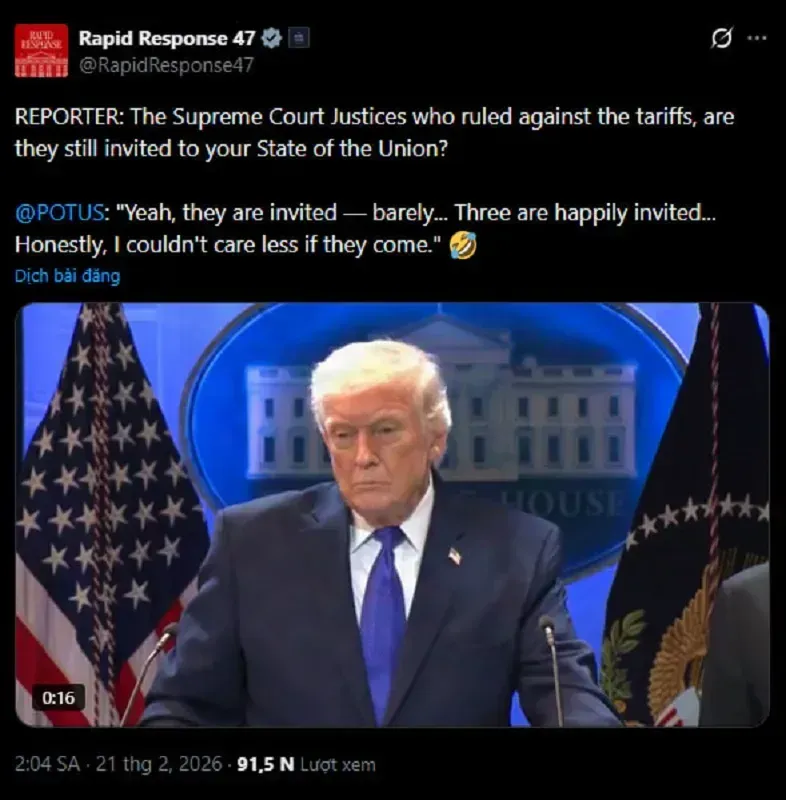
Task: Open the Rapid Response 47 profile avatar
Action: coord(41,51)
